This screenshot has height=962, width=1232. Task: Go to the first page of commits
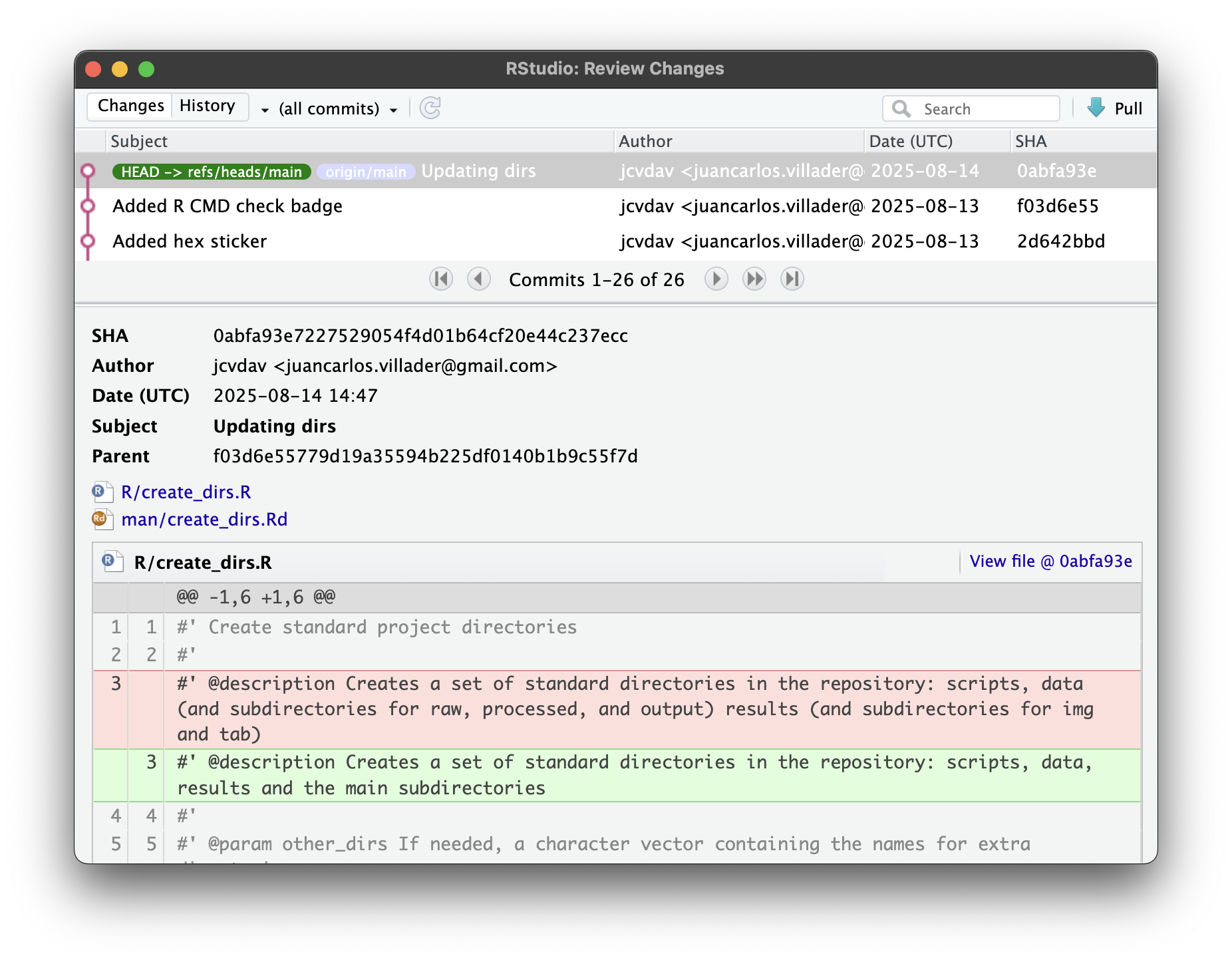[440, 279]
